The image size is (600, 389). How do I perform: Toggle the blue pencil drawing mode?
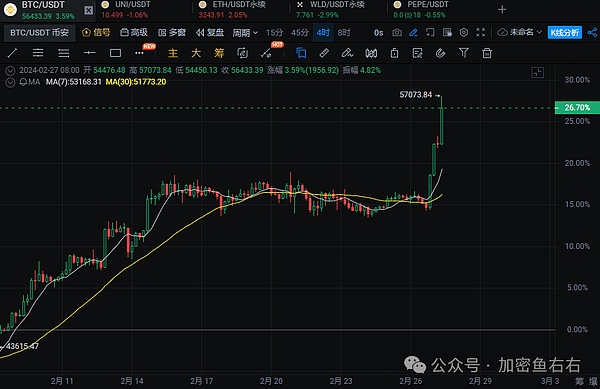[x=413, y=33]
